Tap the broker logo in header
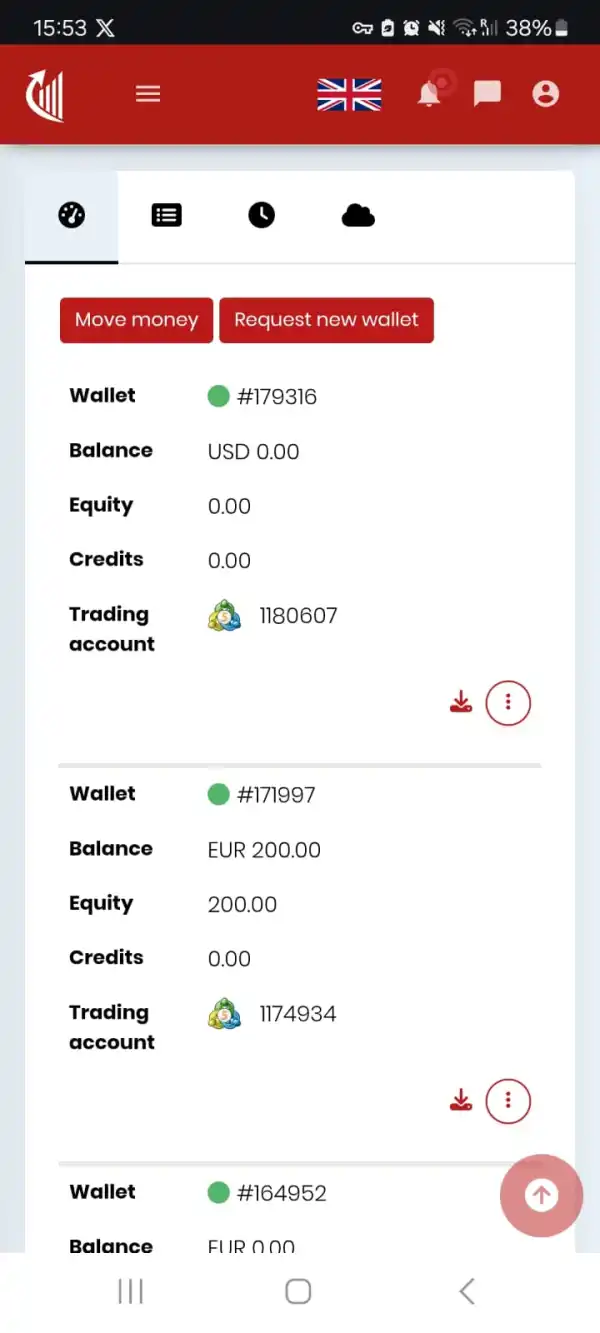Screen dimensions: 600x1333 point(46,94)
